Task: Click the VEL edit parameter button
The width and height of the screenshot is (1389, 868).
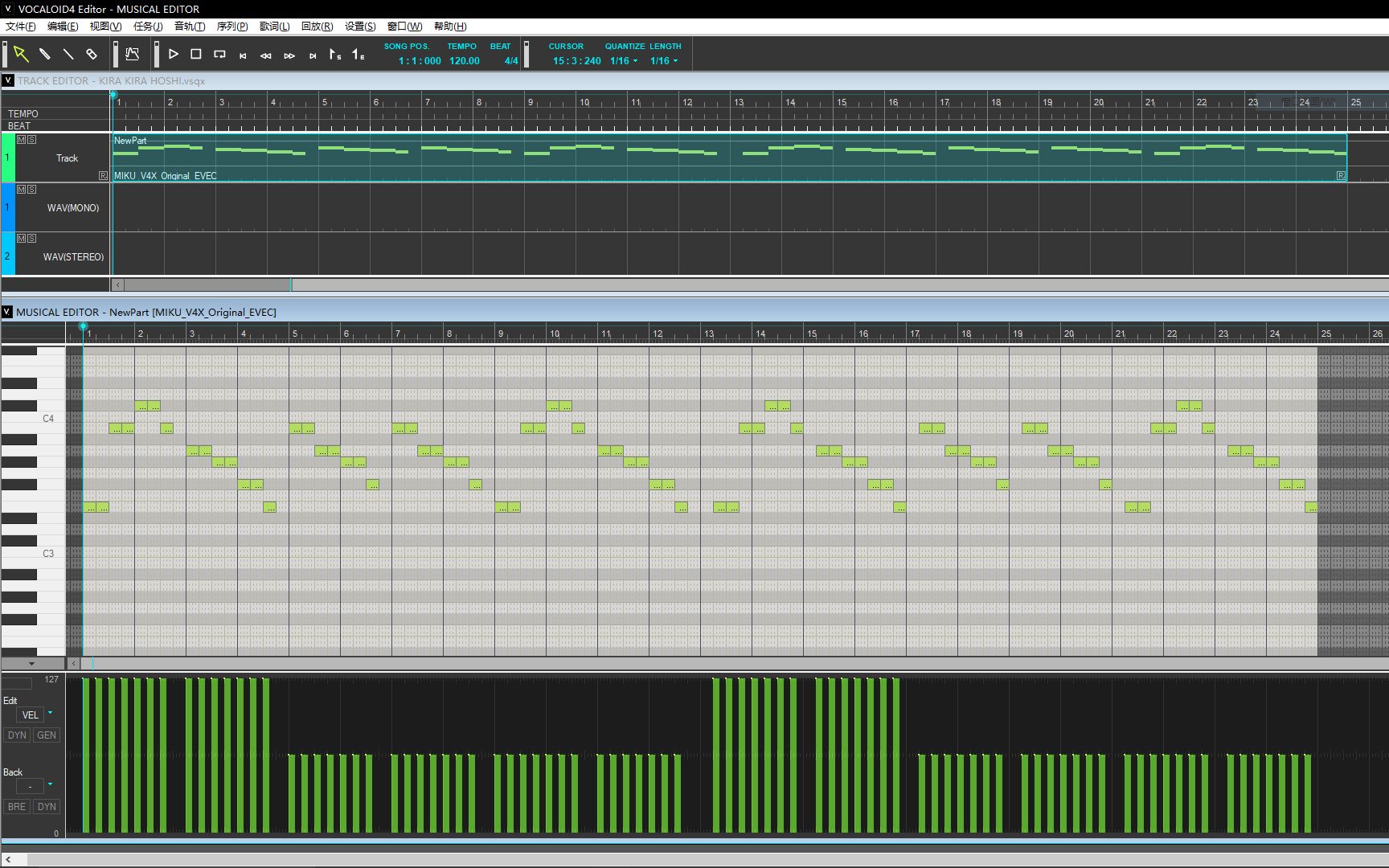Action: [x=31, y=715]
